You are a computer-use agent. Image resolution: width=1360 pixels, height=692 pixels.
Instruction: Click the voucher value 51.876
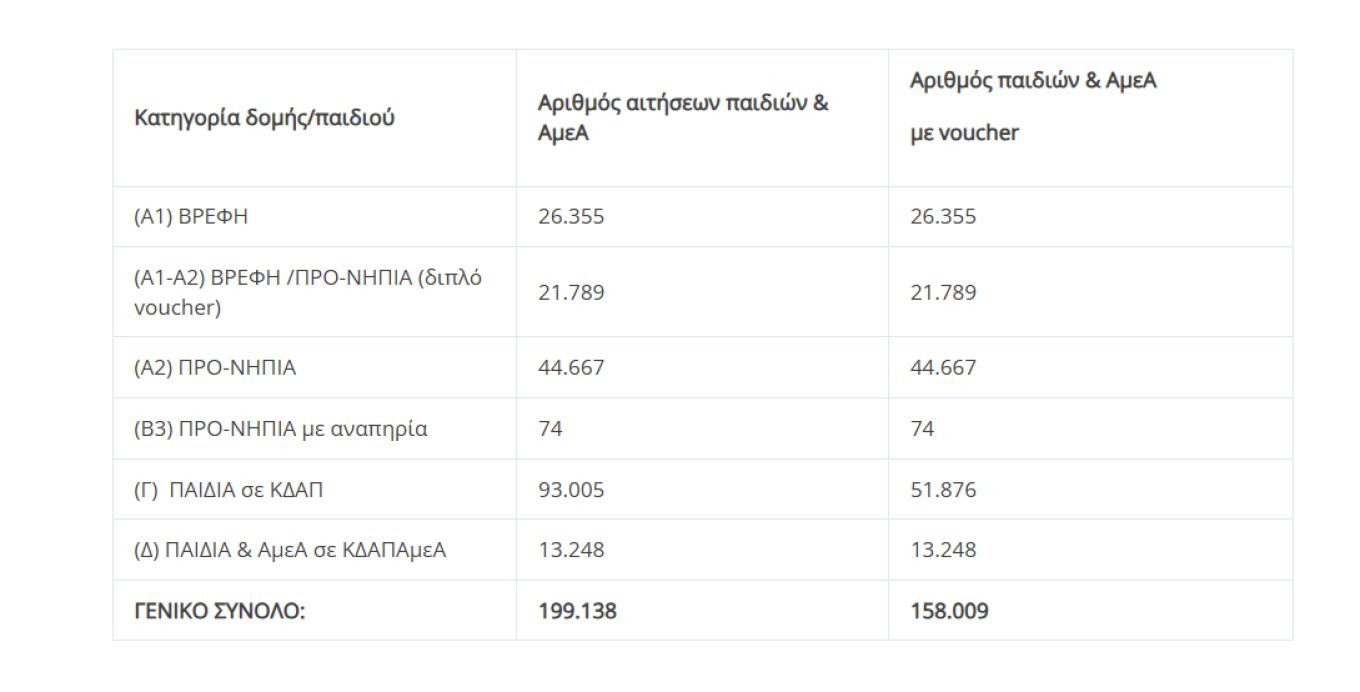click(x=943, y=490)
